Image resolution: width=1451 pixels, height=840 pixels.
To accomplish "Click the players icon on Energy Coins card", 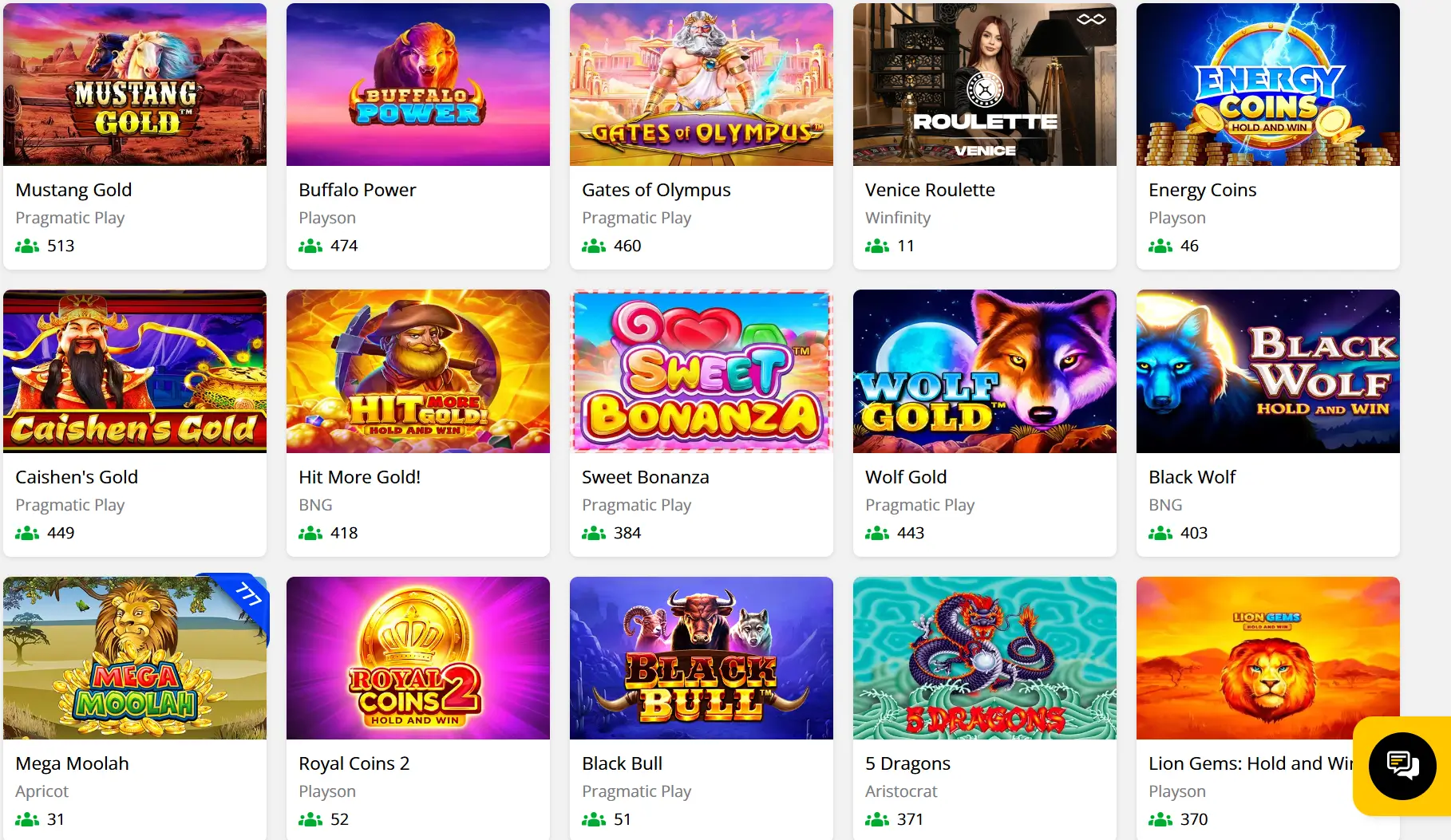I will pyautogui.click(x=1160, y=246).
